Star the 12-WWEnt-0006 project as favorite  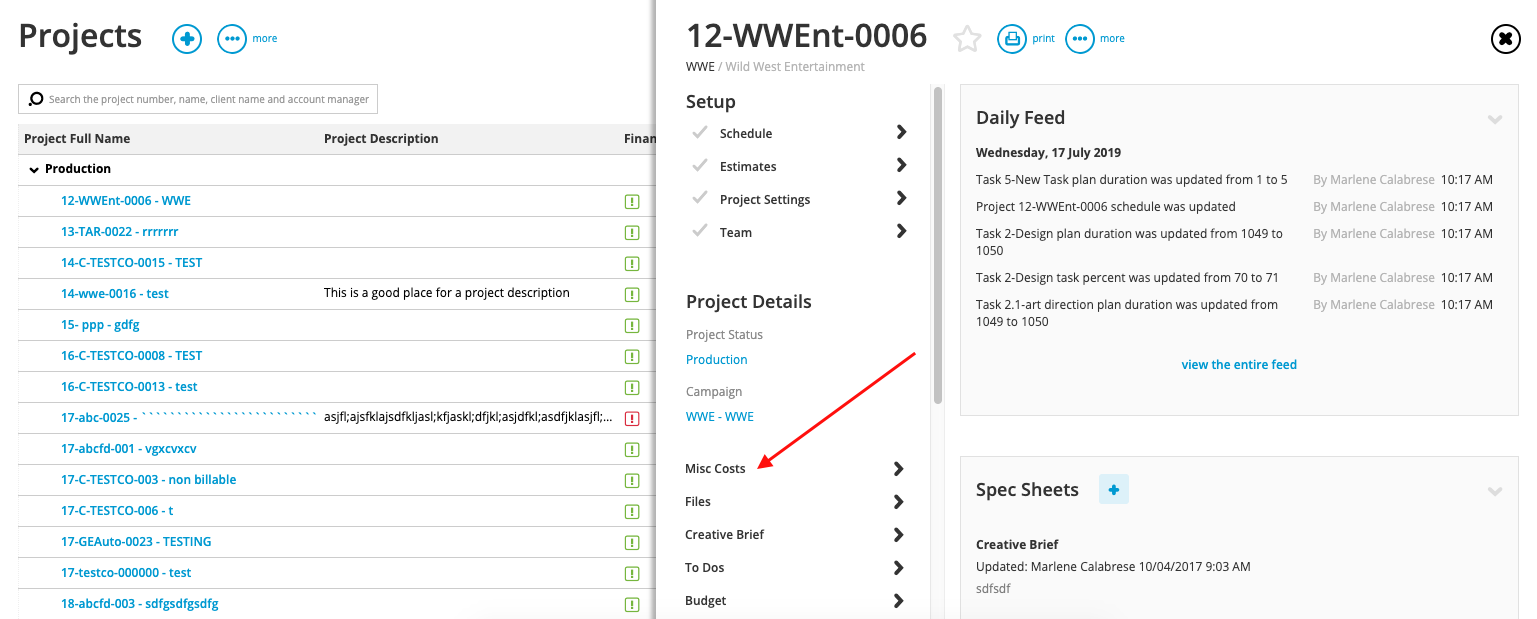(x=967, y=39)
